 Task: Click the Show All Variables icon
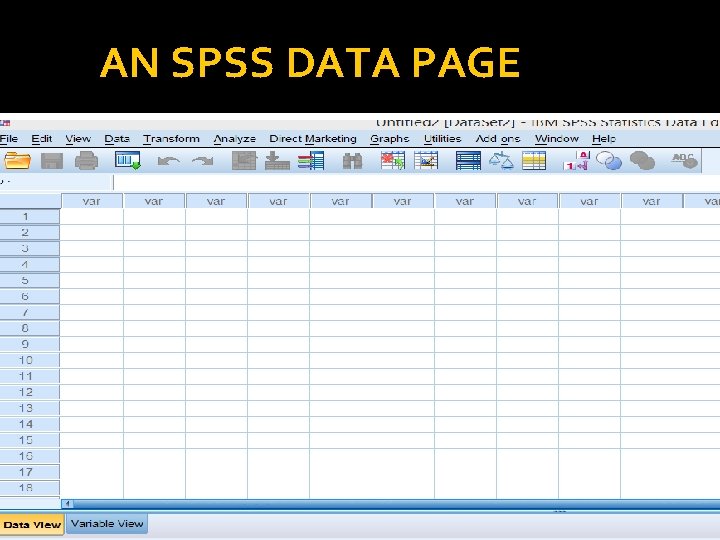click(x=642, y=161)
